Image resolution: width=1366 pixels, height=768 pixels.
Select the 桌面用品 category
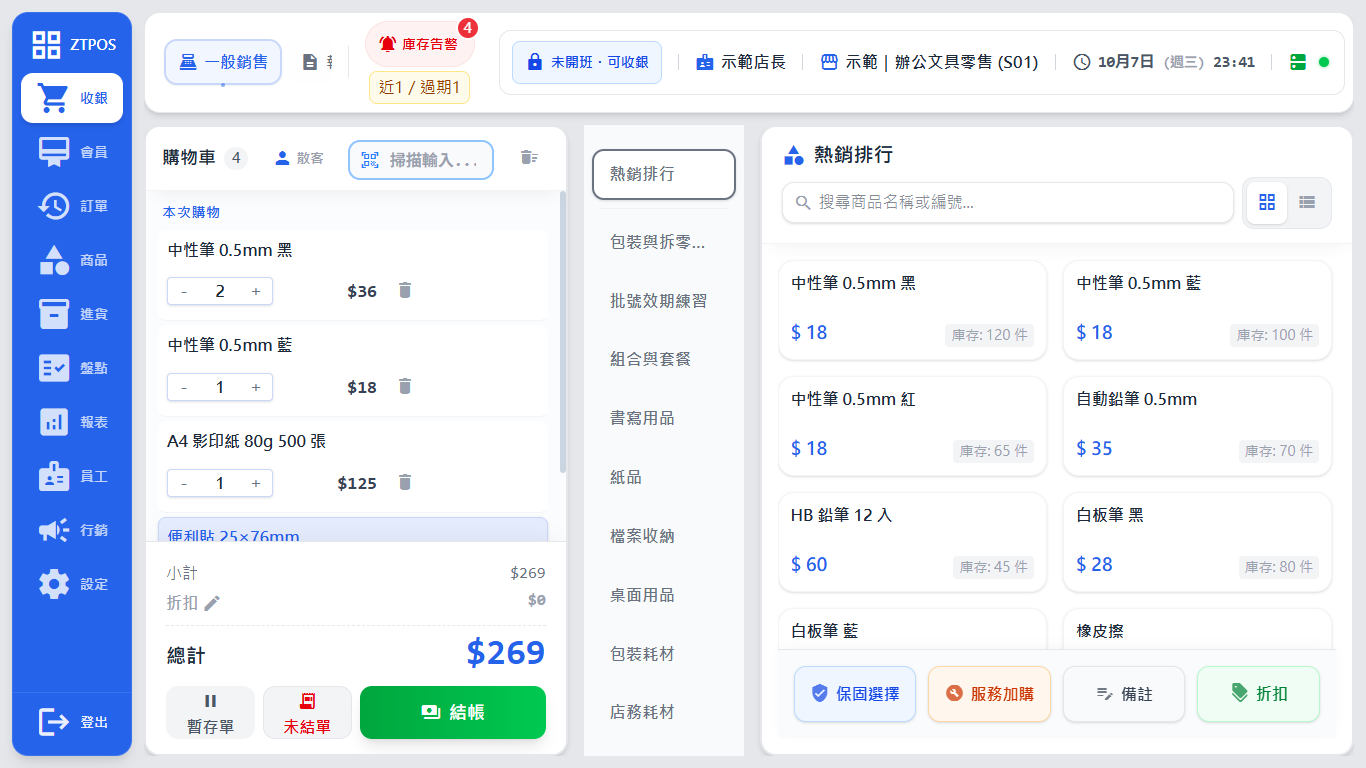pyautogui.click(x=664, y=595)
